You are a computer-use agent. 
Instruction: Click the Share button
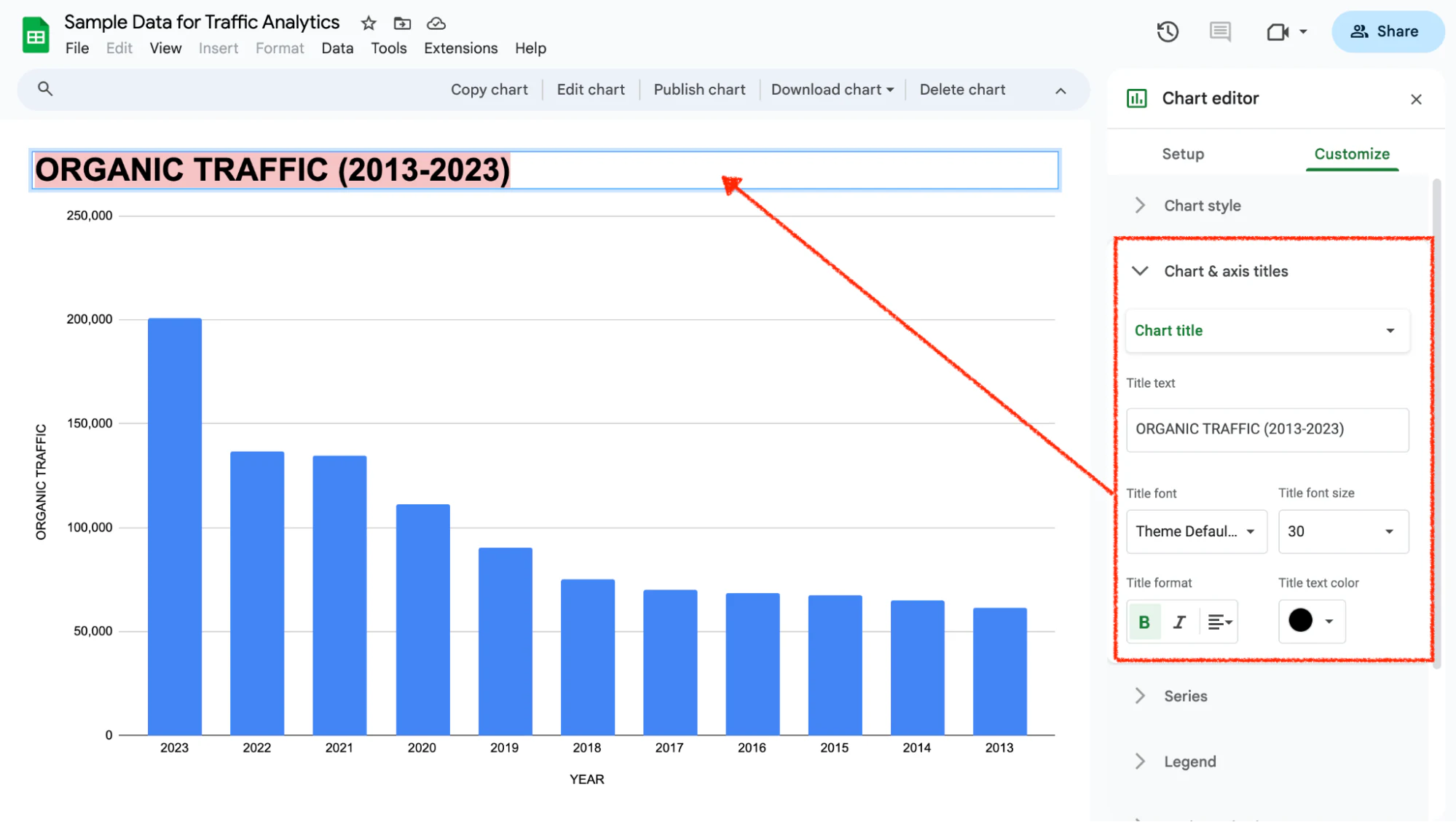1387,31
